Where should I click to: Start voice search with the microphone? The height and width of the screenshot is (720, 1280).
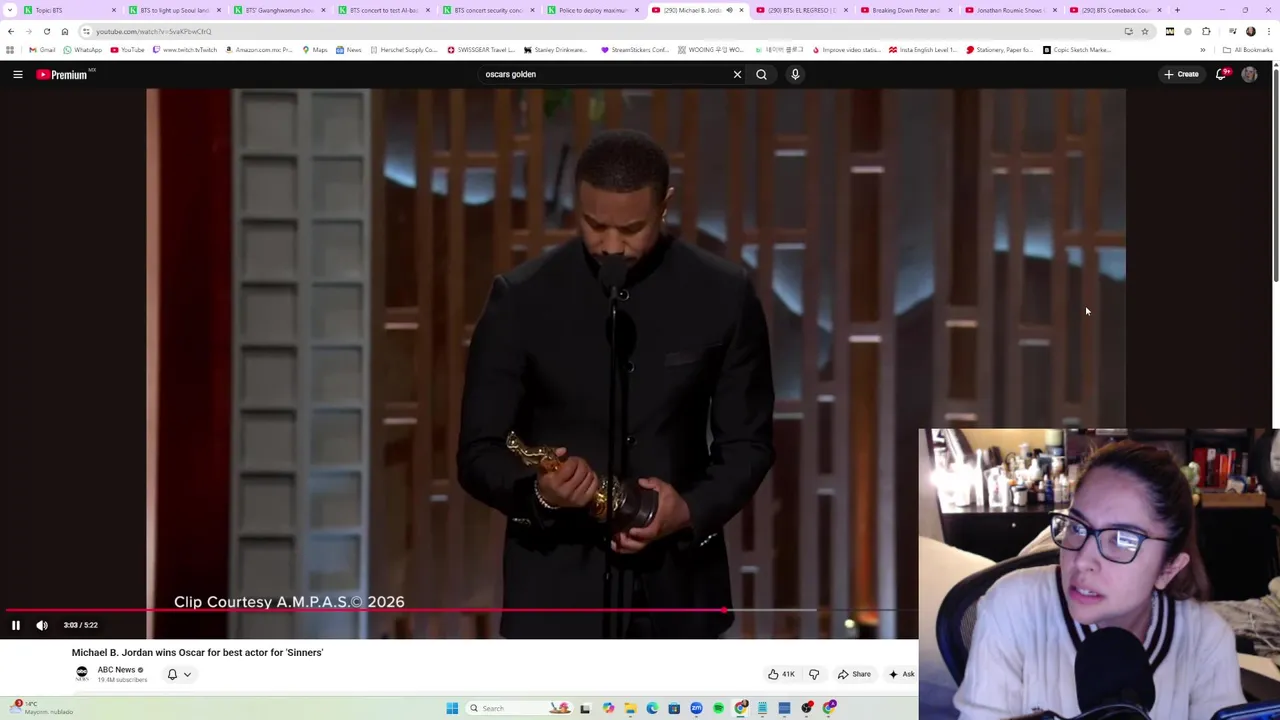coord(795,74)
